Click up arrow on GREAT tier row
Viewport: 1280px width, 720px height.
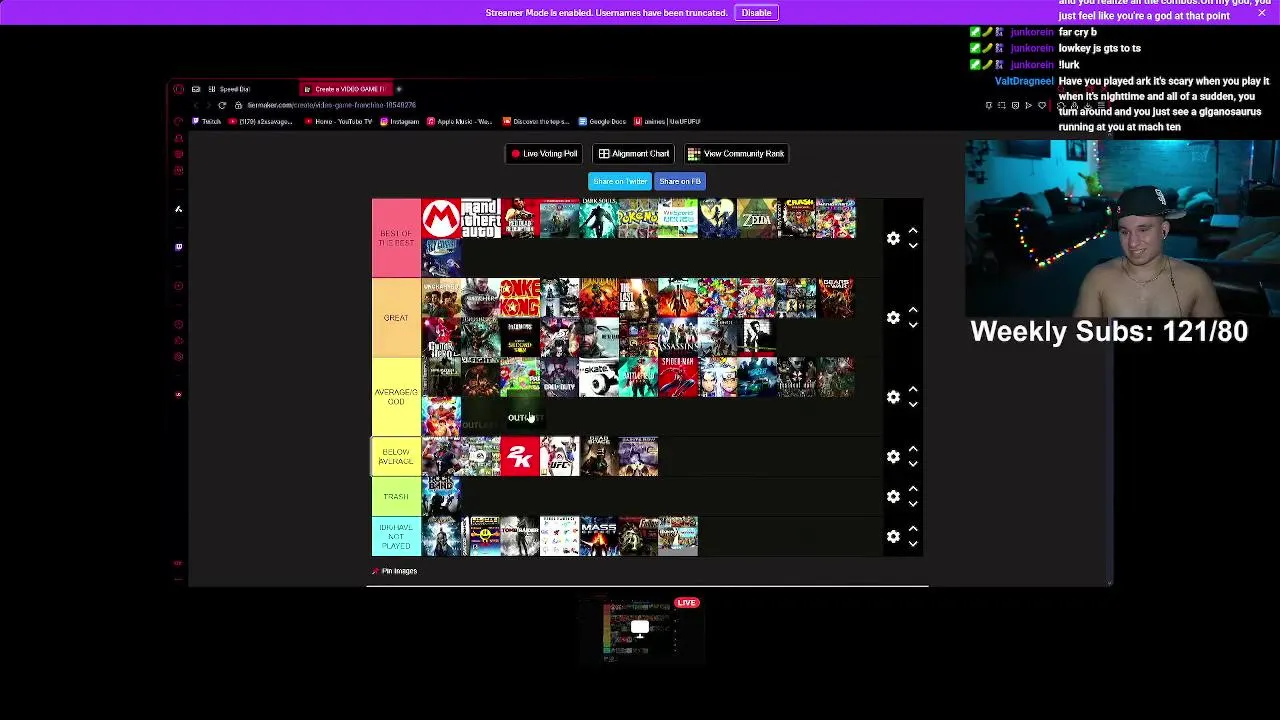point(913,310)
